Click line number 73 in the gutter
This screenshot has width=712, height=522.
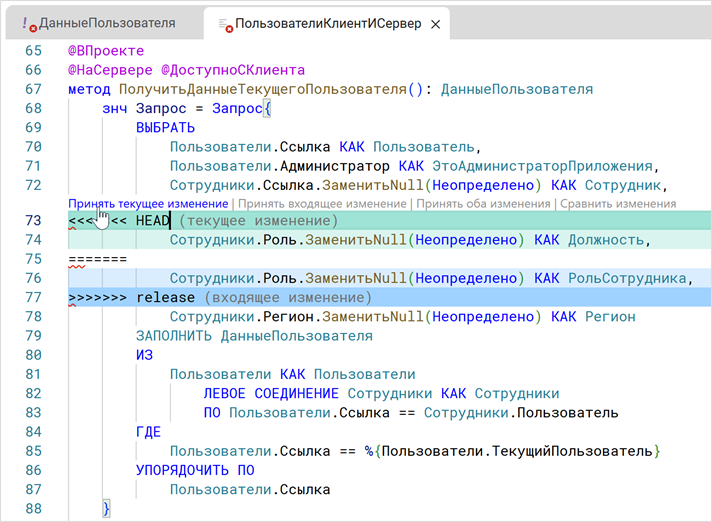coord(32,221)
